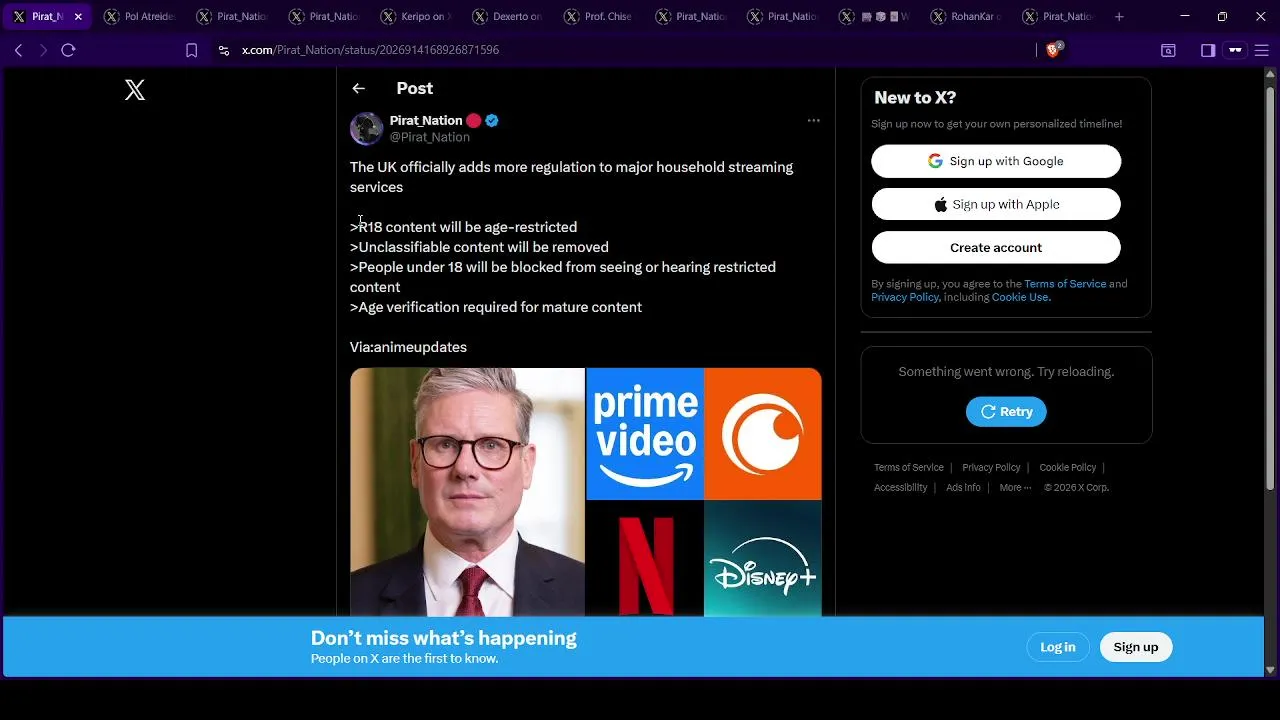Image resolution: width=1280 pixels, height=720 pixels.
Task: Click the Retry button
Action: click(1006, 412)
